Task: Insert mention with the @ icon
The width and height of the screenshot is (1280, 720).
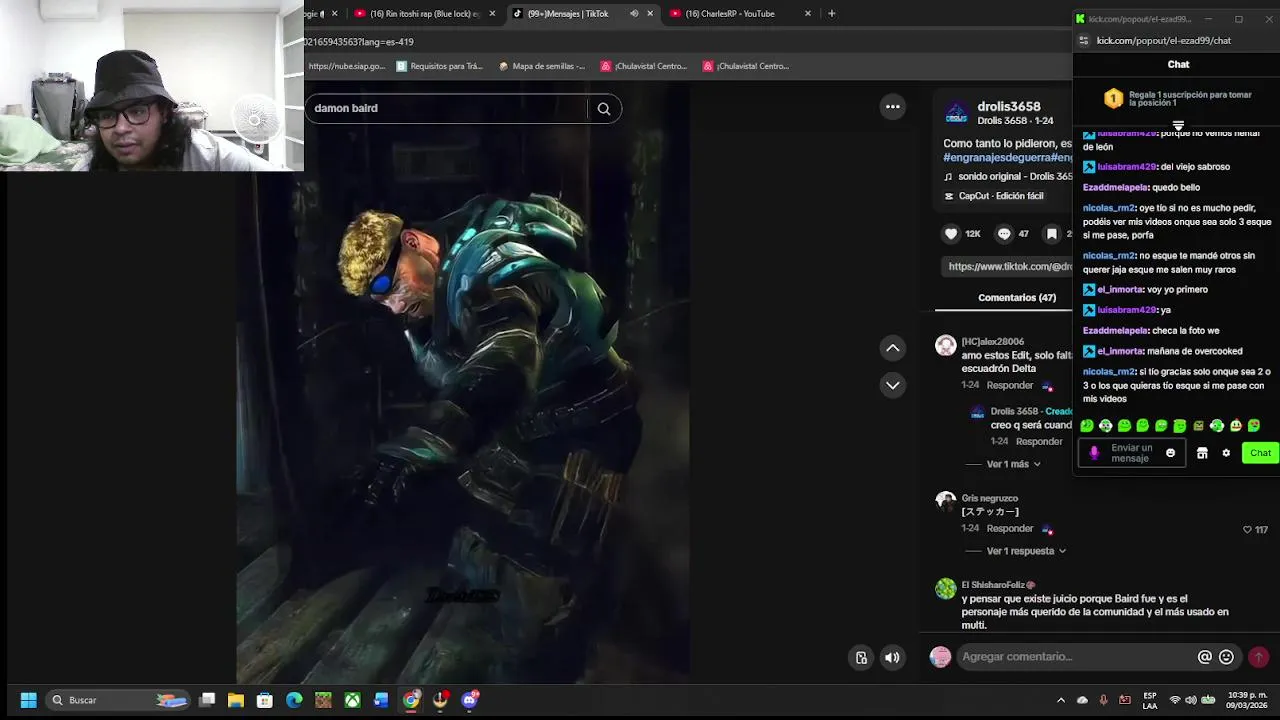Action: point(1205,657)
